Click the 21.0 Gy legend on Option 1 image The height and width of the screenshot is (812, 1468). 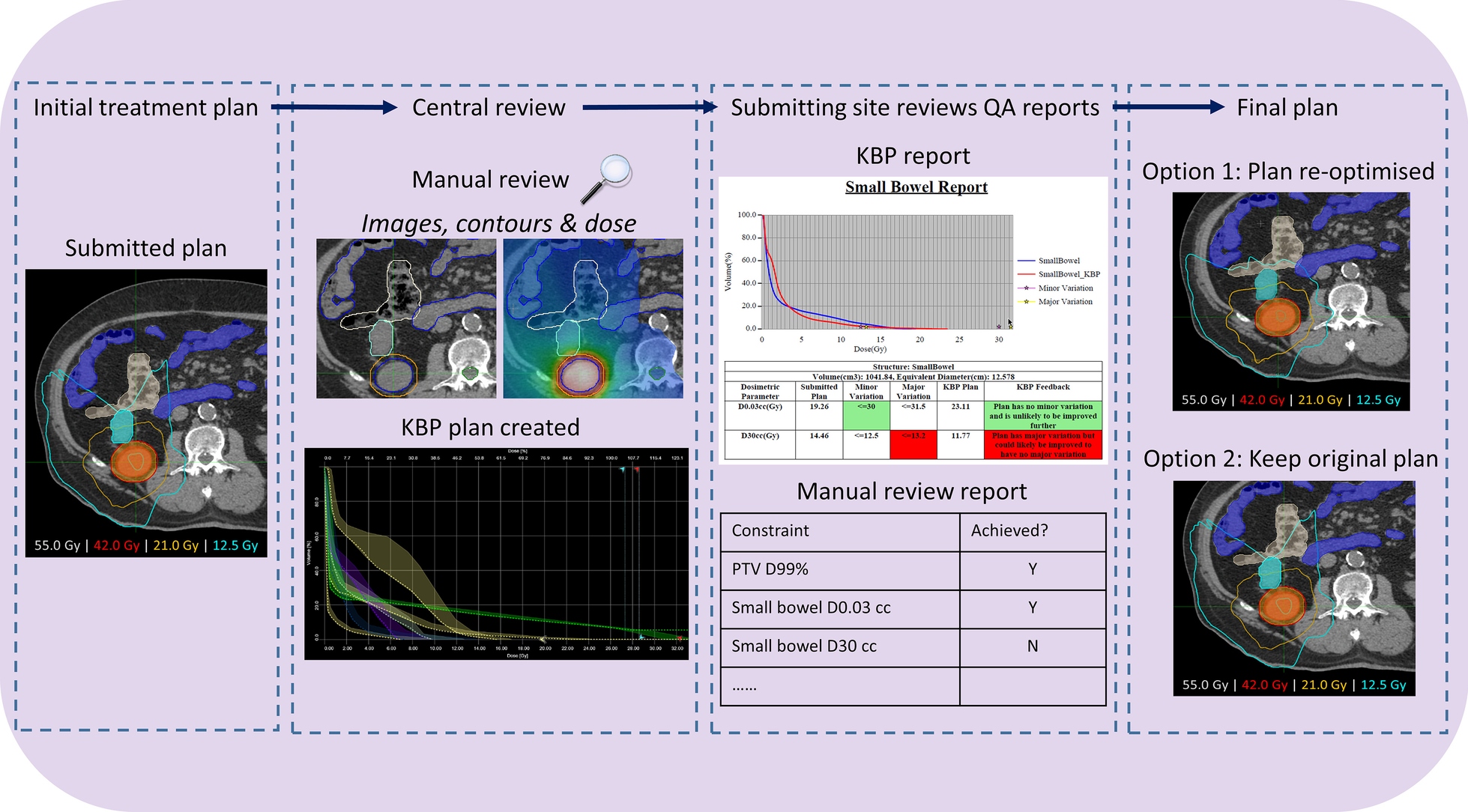click(x=1320, y=400)
